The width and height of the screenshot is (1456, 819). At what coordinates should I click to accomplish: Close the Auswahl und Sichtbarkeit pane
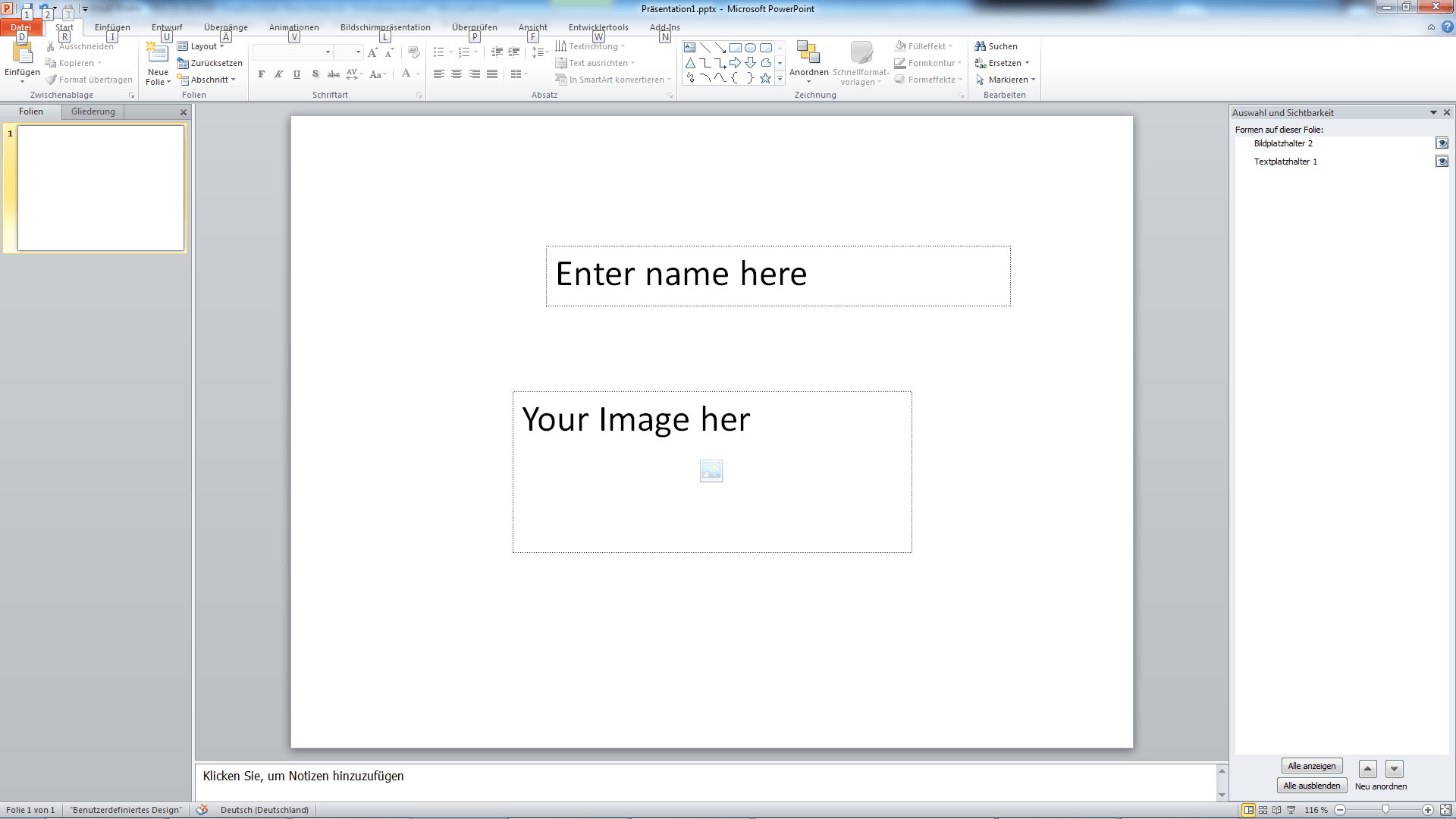[1447, 112]
